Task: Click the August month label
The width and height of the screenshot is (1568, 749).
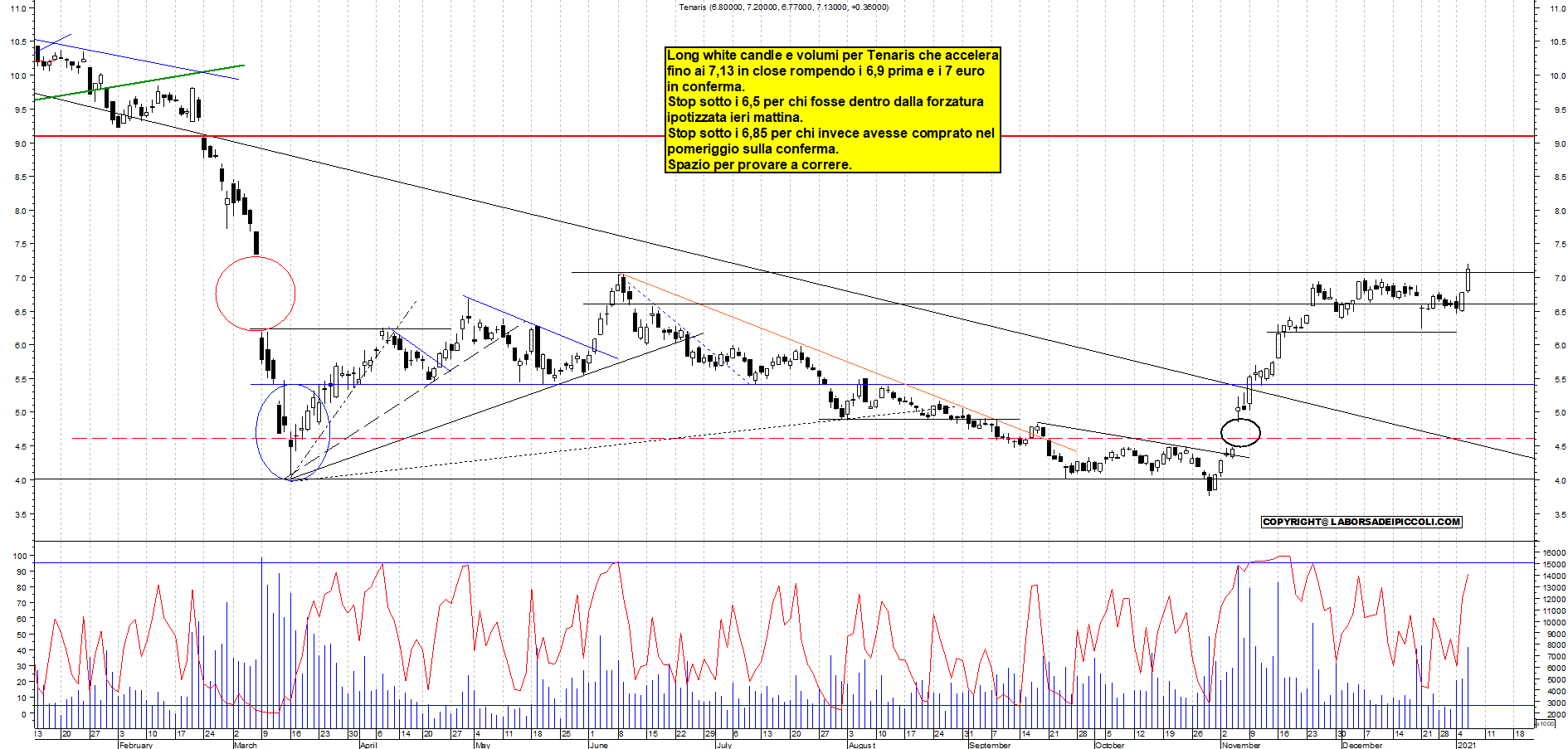Action: click(x=862, y=745)
